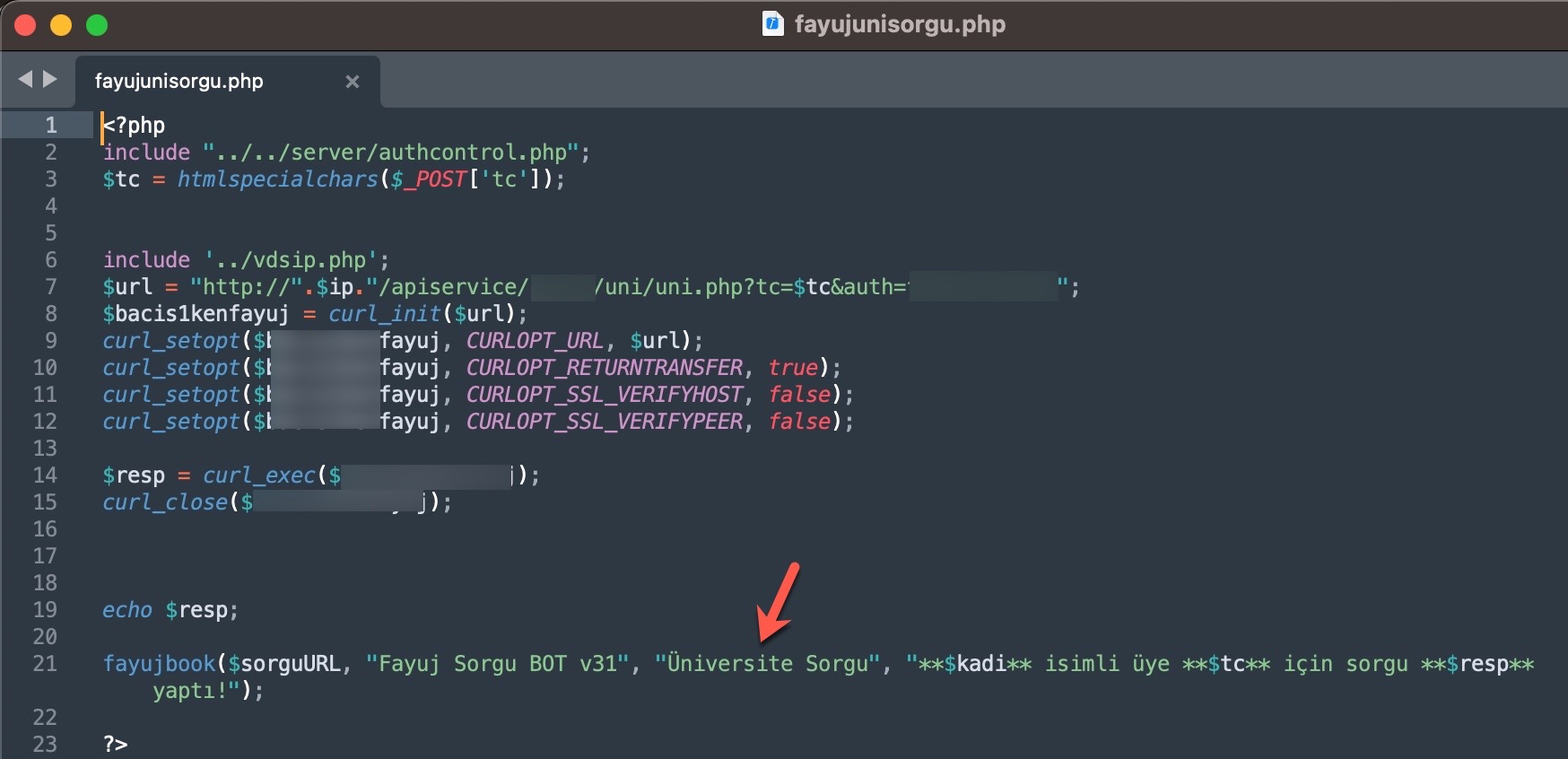Click line number 7 in the gutter
This screenshot has width=1568, height=759.
pyautogui.click(x=51, y=287)
